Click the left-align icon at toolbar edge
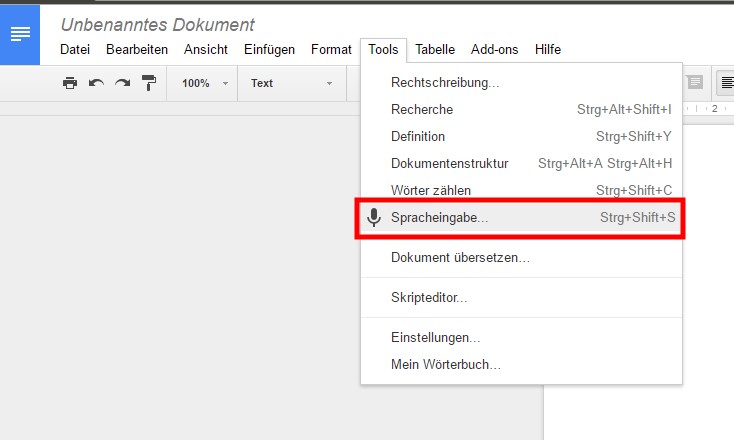This screenshot has width=734, height=440. coord(727,83)
